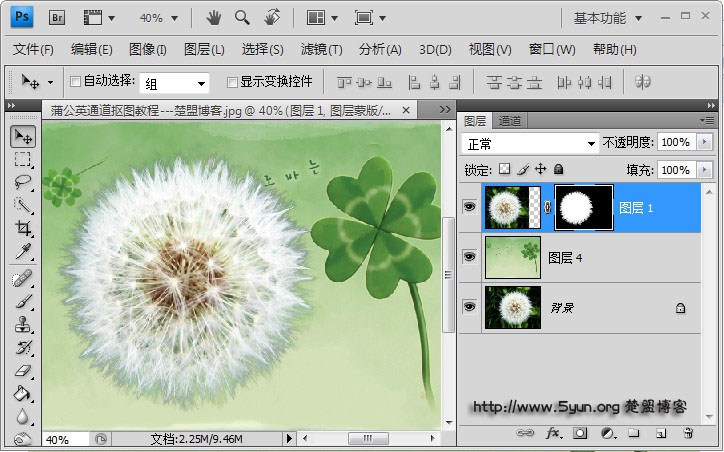Open the layer style fx menu
This screenshot has width=724, height=452.
553,433
